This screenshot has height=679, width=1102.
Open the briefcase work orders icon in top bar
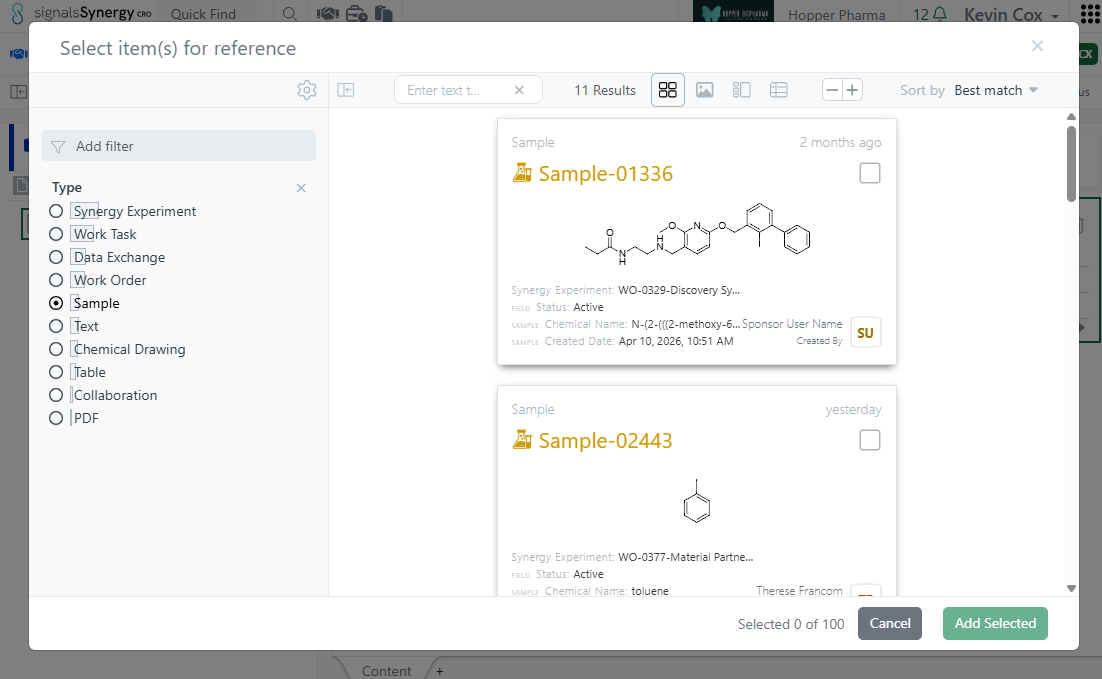pyautogui.click(x=356, y=13)
